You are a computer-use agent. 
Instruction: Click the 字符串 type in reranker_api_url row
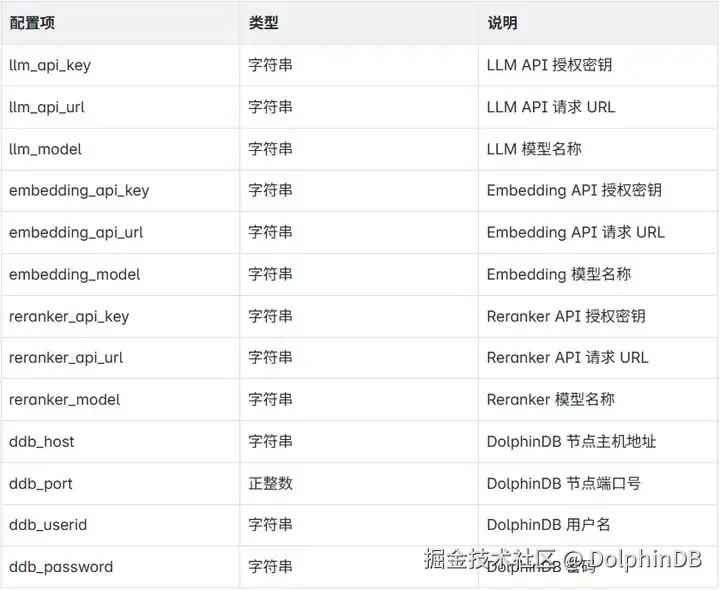(x=270, y=358)
